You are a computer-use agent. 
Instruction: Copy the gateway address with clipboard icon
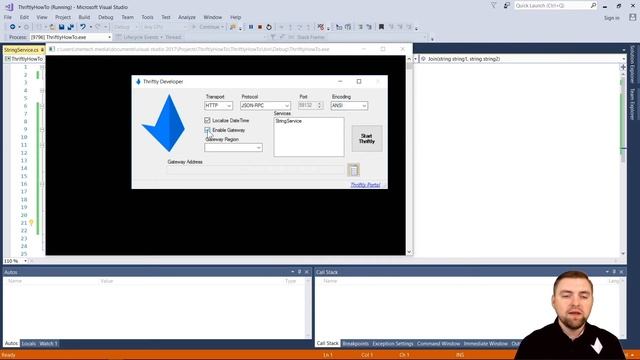pyautogui.click(x=353, y=170)
